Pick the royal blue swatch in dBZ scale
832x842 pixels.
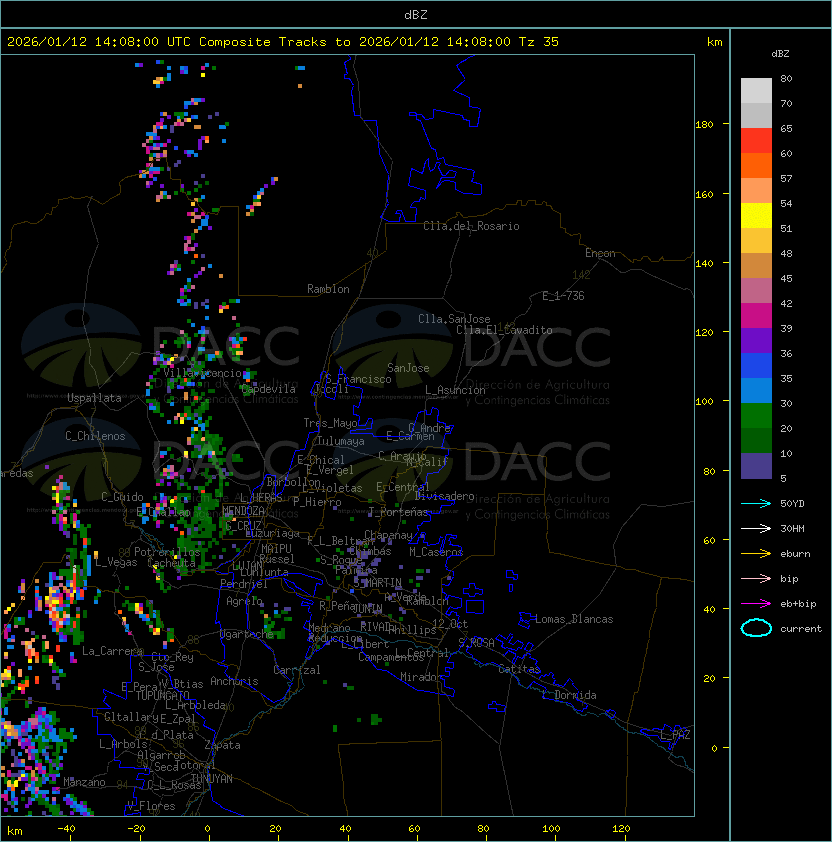pos(756,366)
